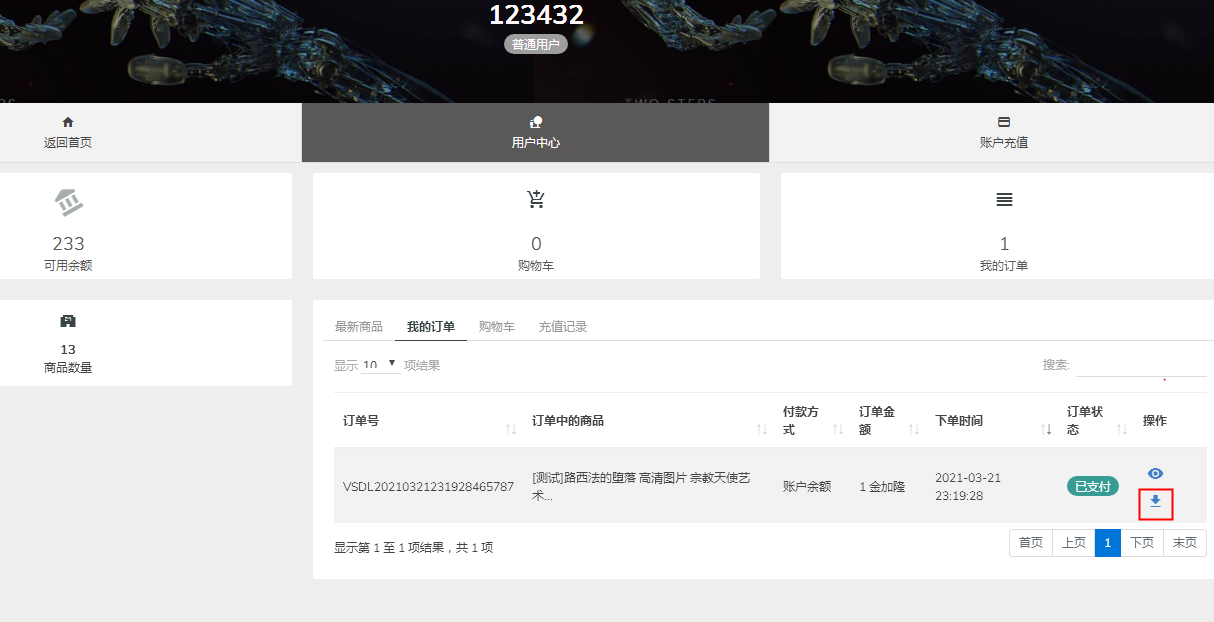This screenshot has width=1214, height=622.
Task: Go to 首页 in pagination
Action: 1031,543
